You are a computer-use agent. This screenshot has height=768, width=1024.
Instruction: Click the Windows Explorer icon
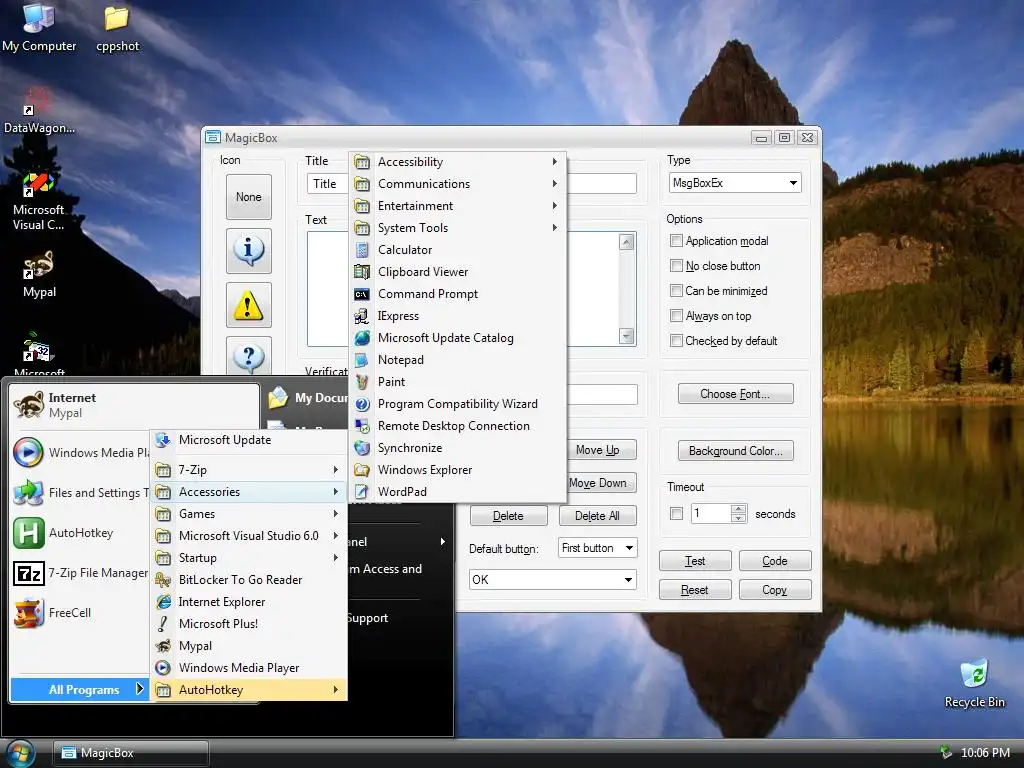[362, 470]
